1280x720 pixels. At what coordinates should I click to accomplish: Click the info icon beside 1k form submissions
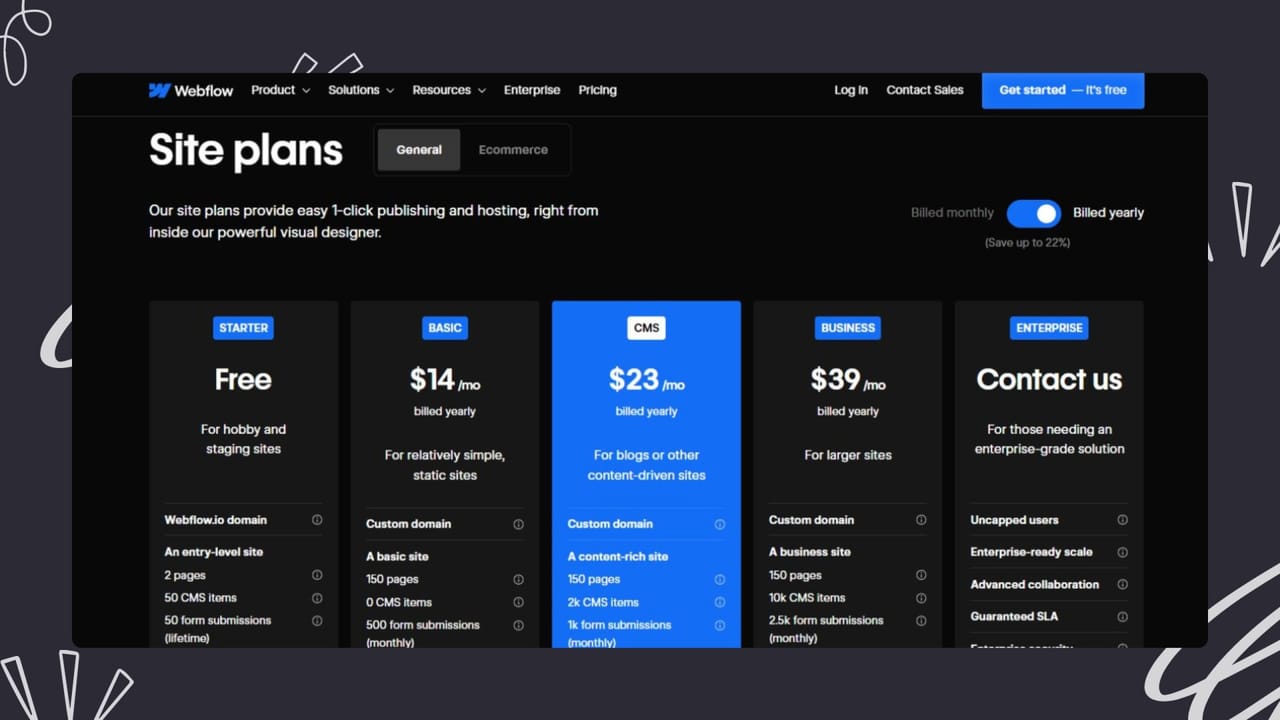(x=720, y=625)
